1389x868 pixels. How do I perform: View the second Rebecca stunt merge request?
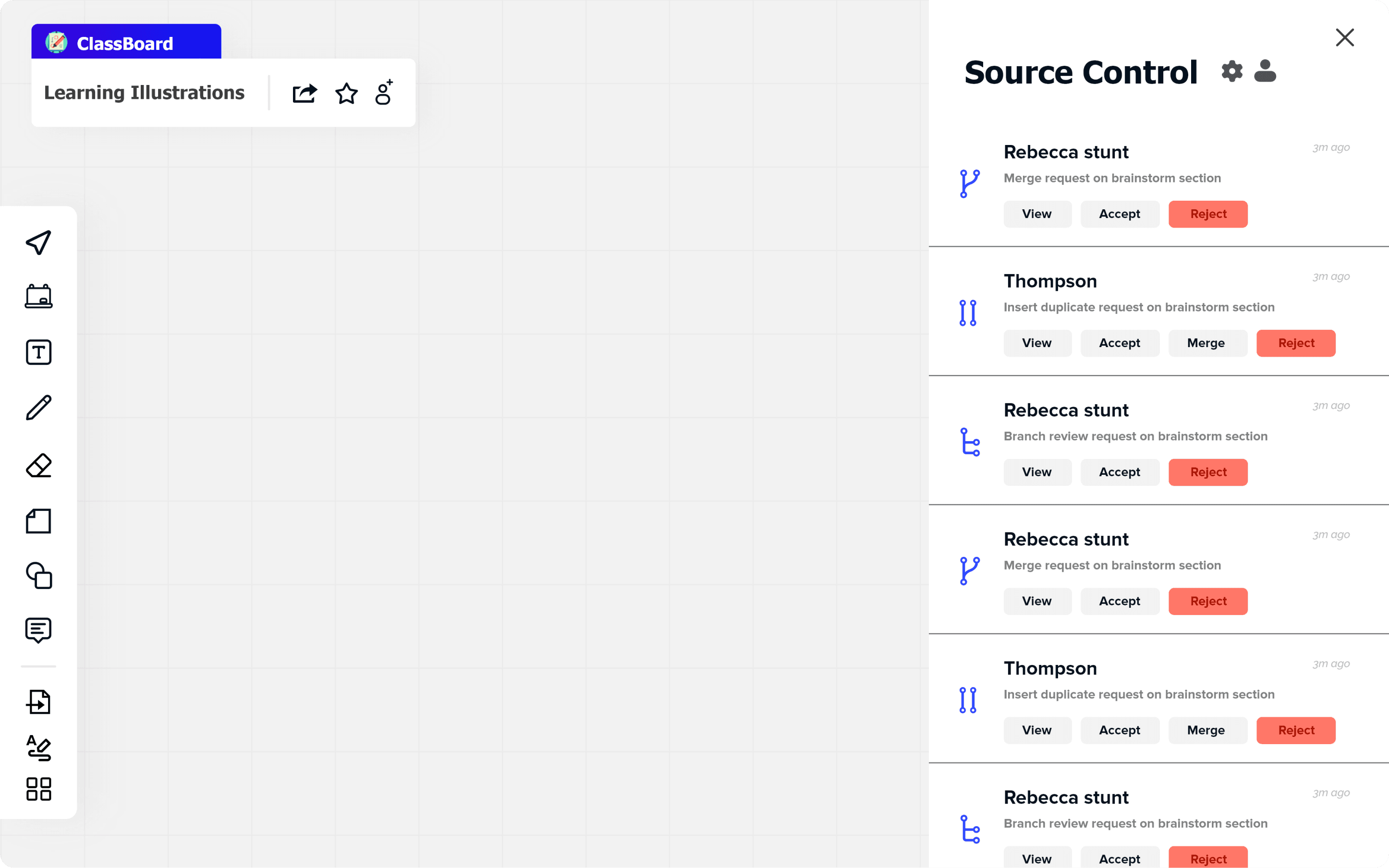[1037, 602]
